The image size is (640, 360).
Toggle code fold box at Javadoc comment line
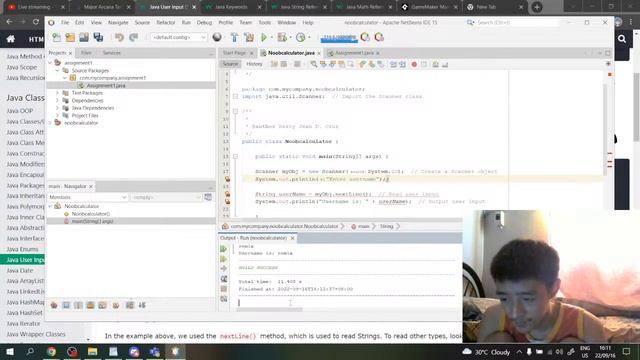[236, 111]
